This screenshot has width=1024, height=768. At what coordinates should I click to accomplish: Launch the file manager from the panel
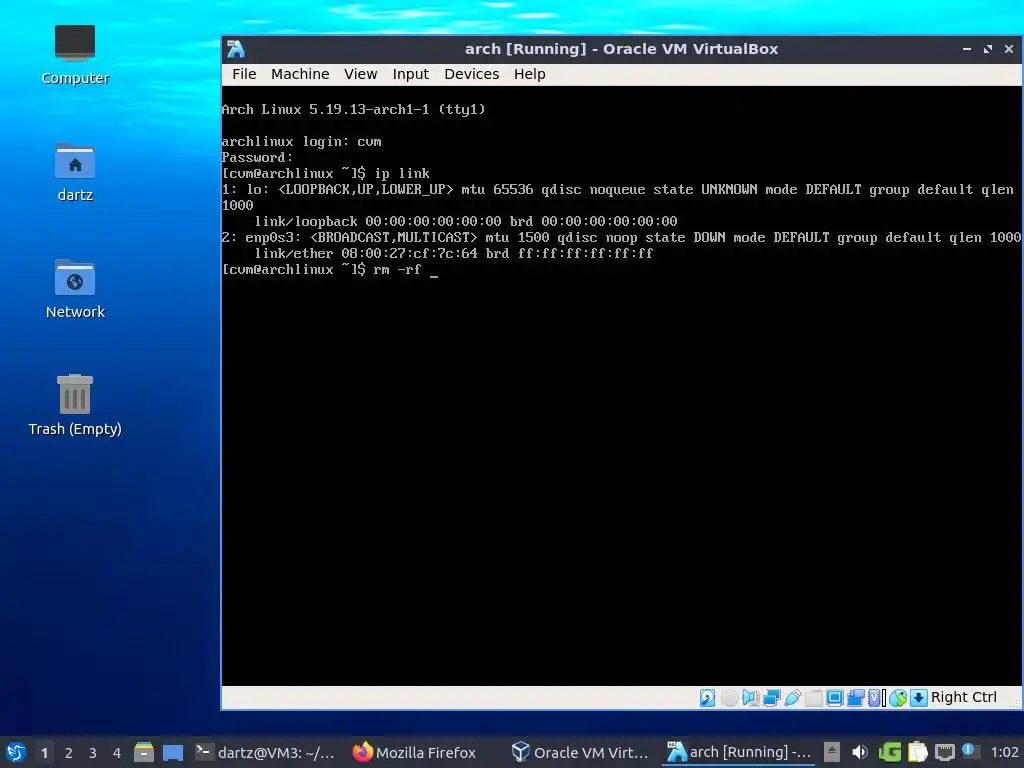144,752
